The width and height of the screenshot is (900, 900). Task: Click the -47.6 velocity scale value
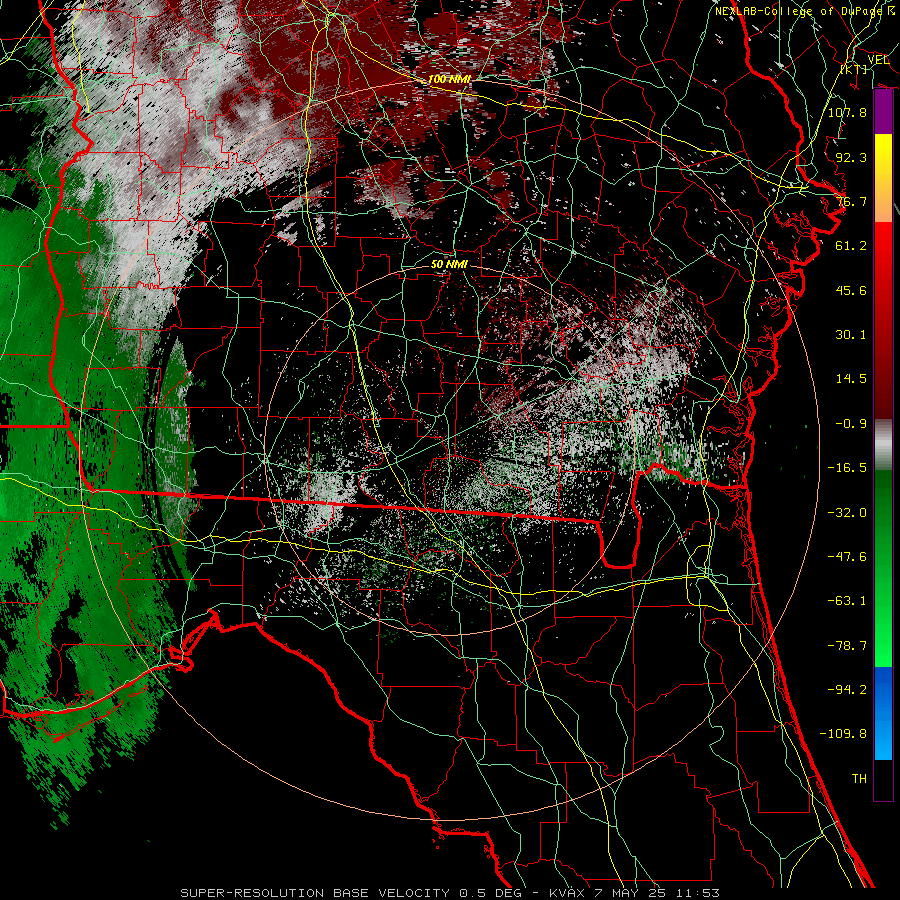point(847,557)
